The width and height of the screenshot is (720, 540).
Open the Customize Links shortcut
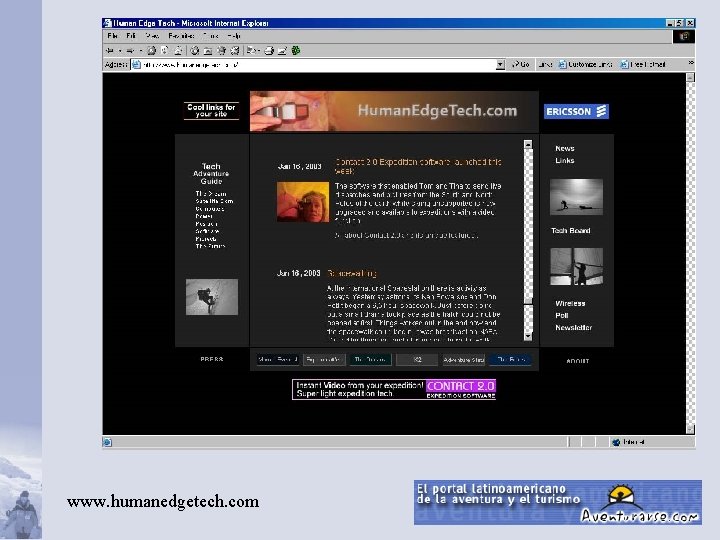point(585,65)
